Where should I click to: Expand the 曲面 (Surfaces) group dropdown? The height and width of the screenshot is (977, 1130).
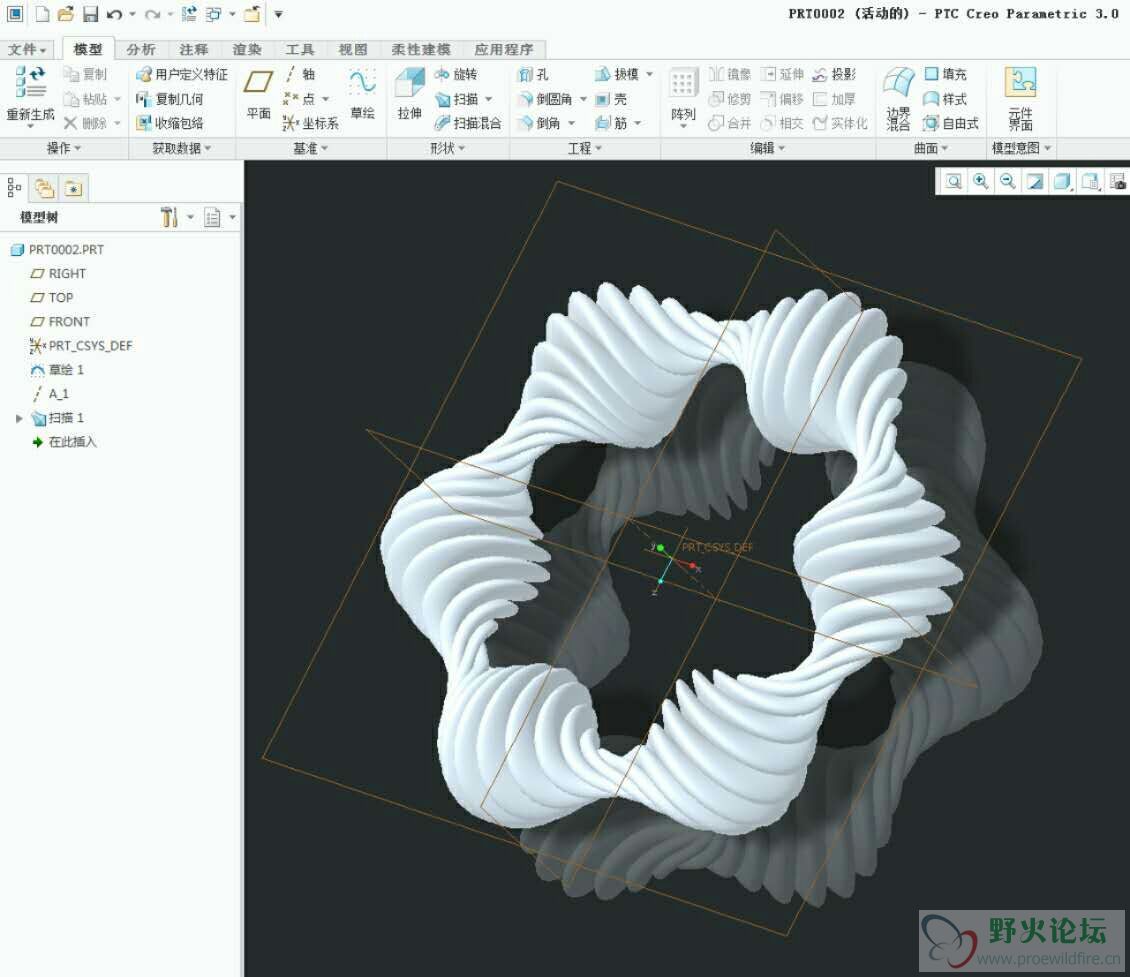point(931,148)
